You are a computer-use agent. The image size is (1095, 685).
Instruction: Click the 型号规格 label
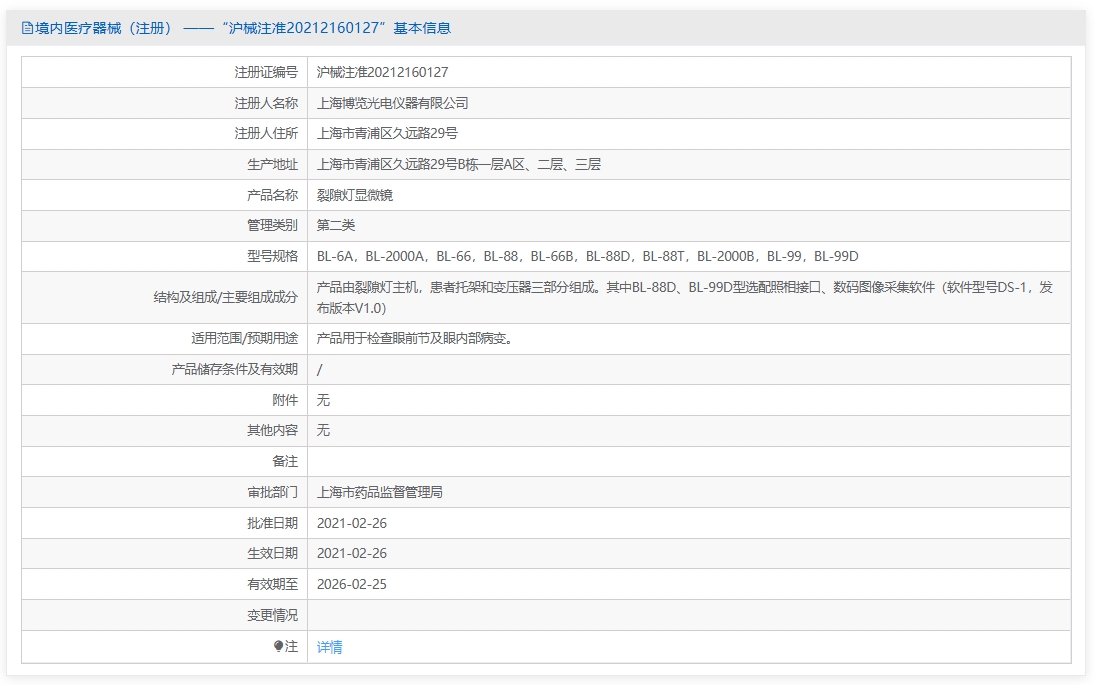tap(272, 256)
